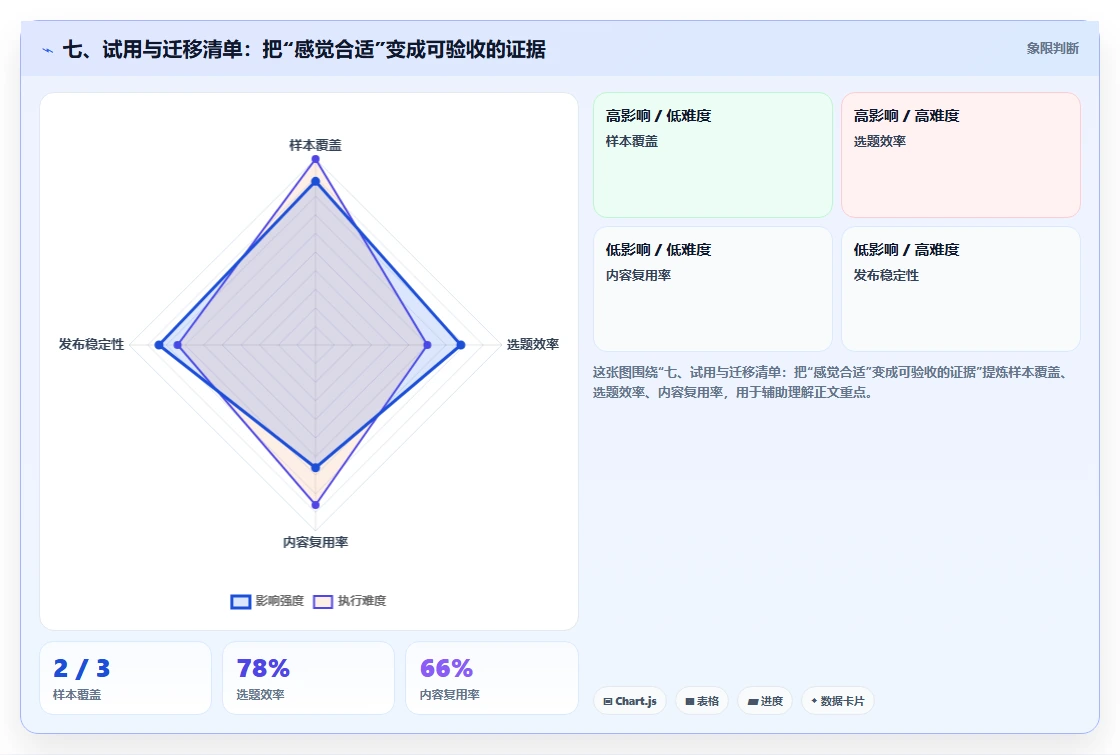The height and width of the screenshot is (755, 1120).
Task: Click the 象限判断 label in header
Action: (1052, 49)
